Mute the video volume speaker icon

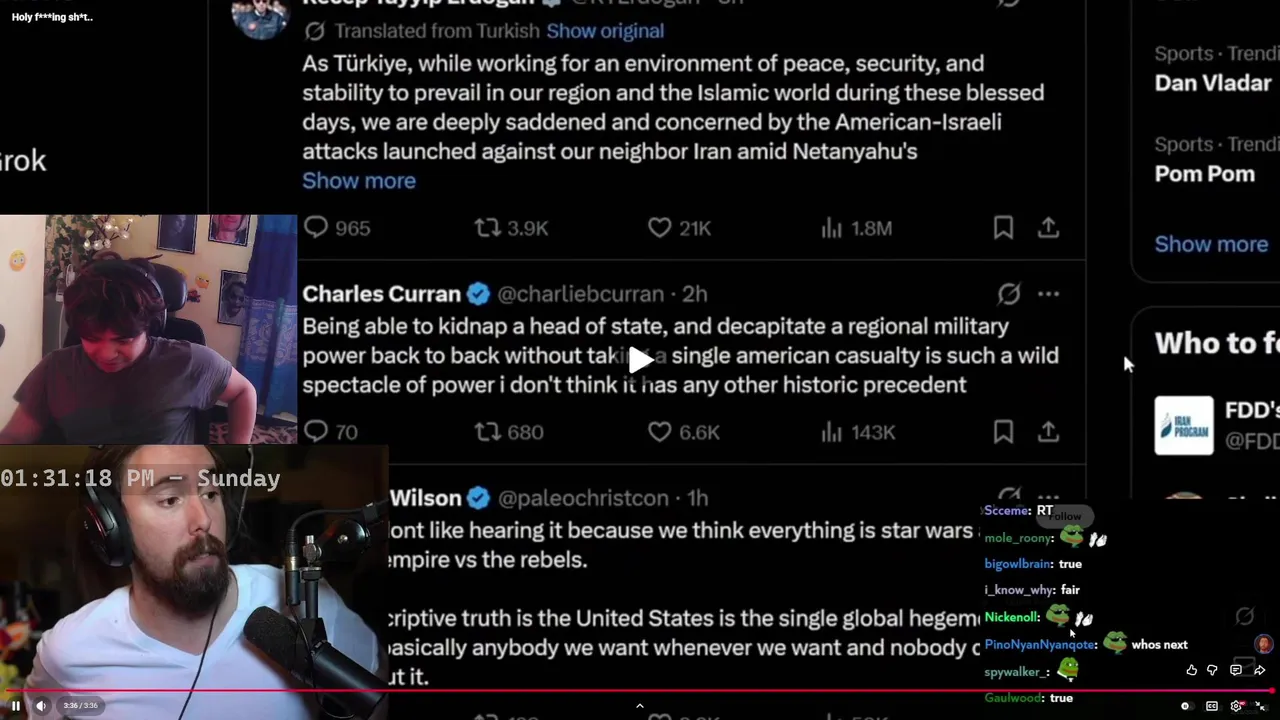click(x=41, y=706)
